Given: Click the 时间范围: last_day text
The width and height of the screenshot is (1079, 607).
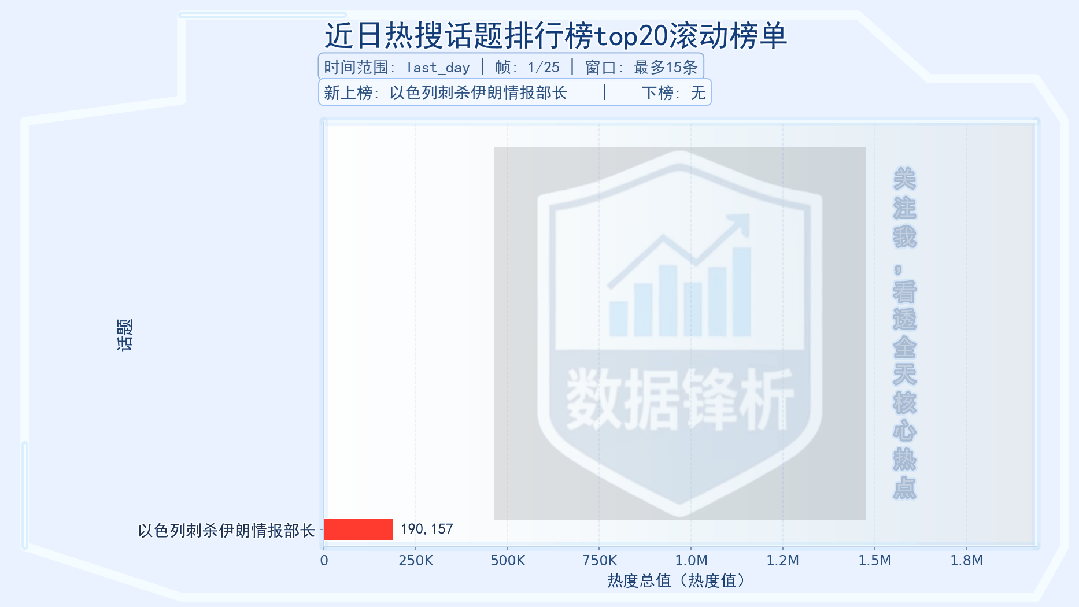Looking at the screenshot, I should click(397, 67).
